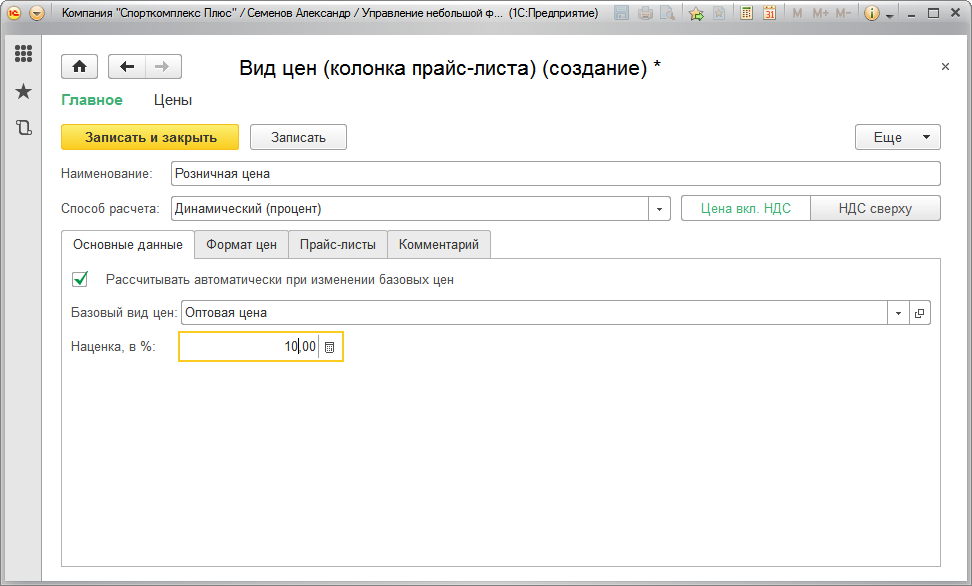Screen dimensions: 972x586
Task: Click the info (About) icon in title bar
Action: [x=871, y=13]
